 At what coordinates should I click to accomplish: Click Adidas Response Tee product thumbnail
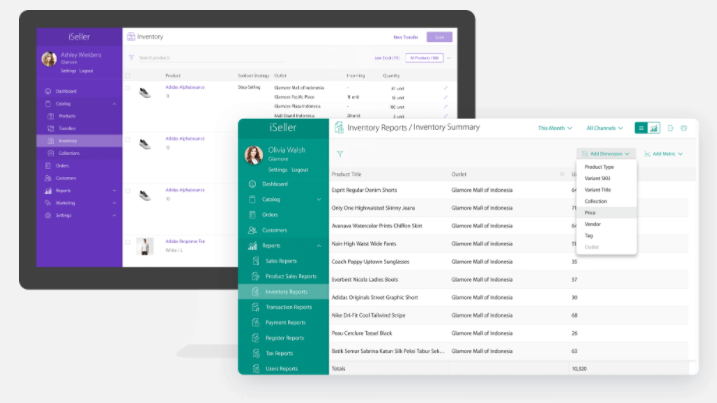click(x=145, y=247)
